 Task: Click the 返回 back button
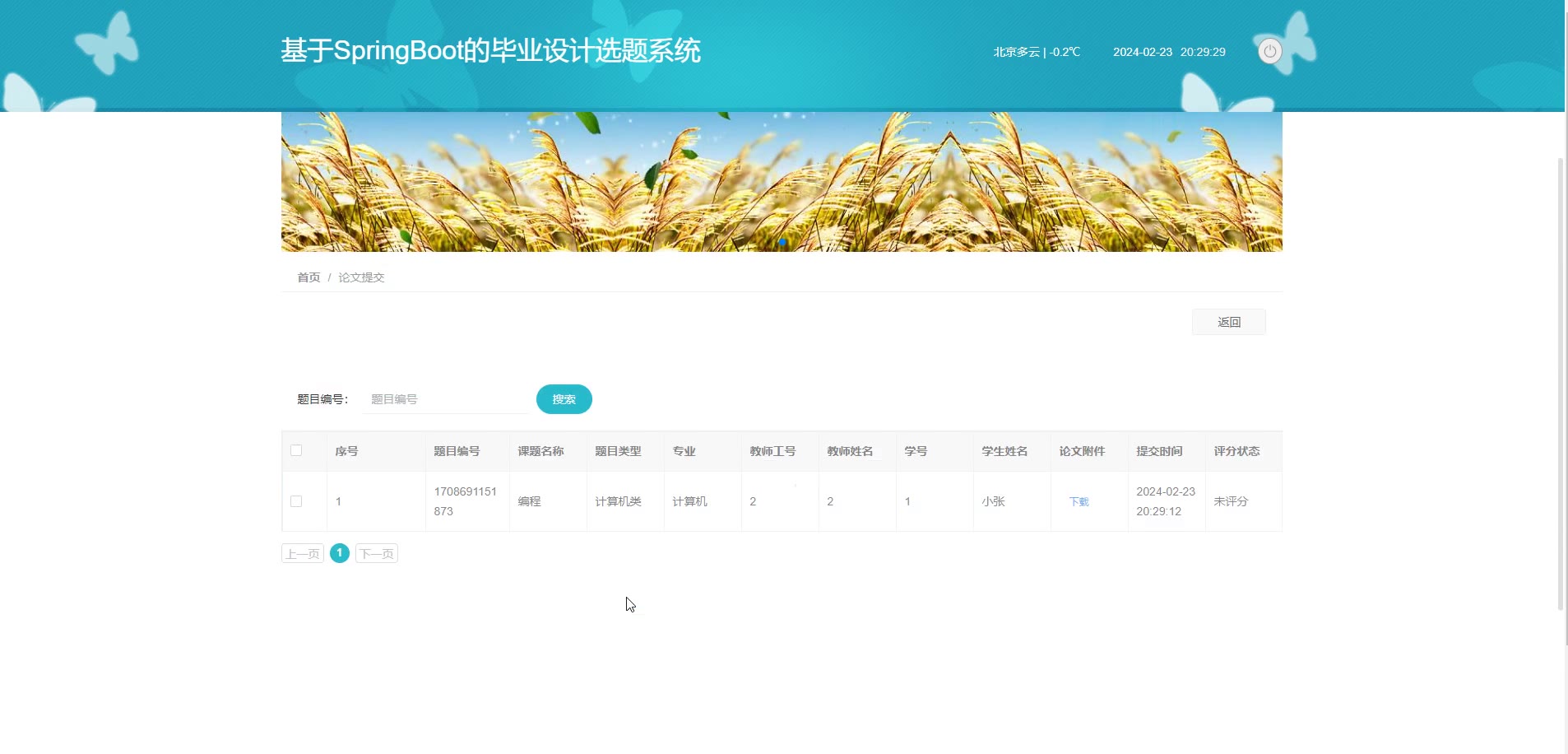click(1229, 322)
